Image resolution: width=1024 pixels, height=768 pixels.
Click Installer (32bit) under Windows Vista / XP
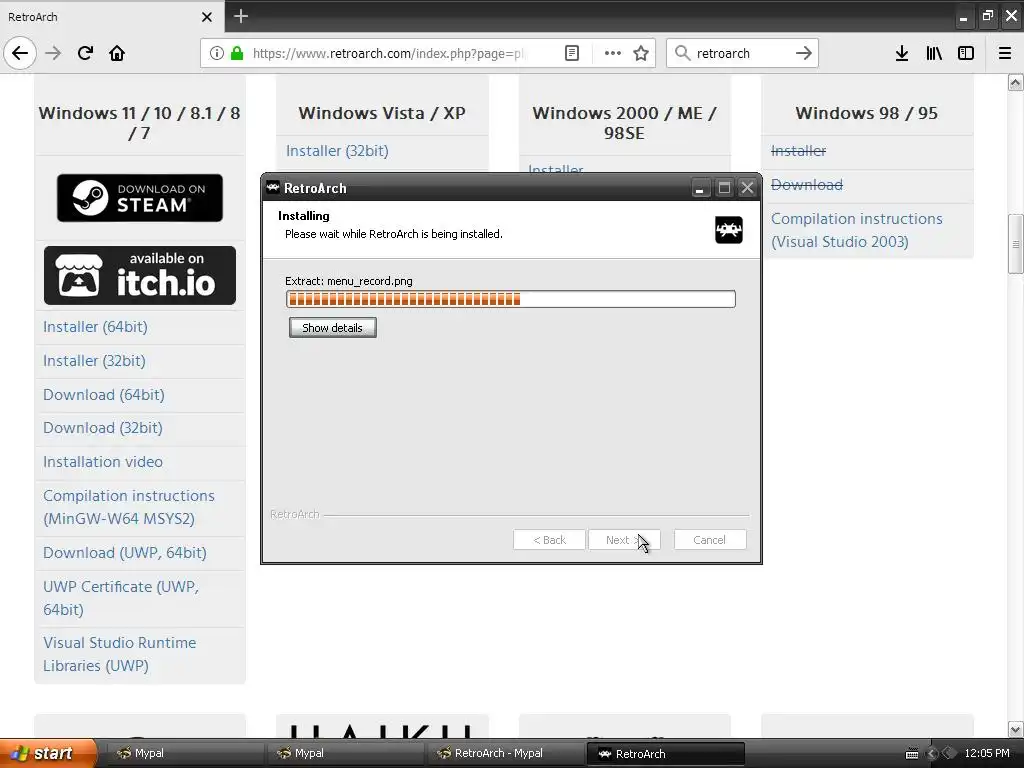337,151
